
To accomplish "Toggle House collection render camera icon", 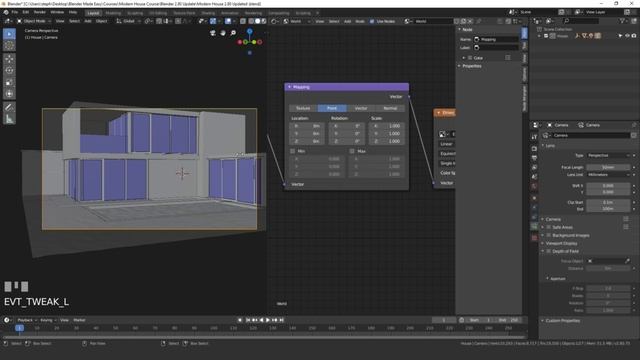I will pos(634,36).
